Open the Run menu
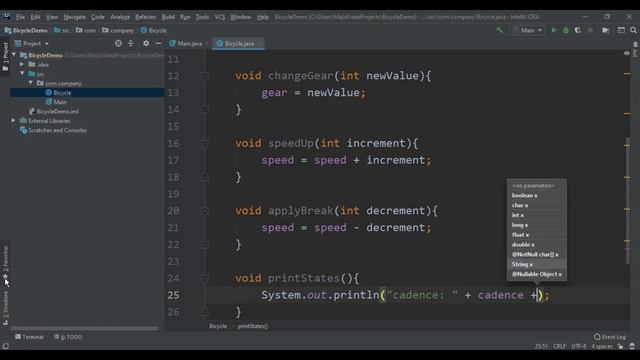The height and width of the screenshot is (360, 640). pos(185,17)
